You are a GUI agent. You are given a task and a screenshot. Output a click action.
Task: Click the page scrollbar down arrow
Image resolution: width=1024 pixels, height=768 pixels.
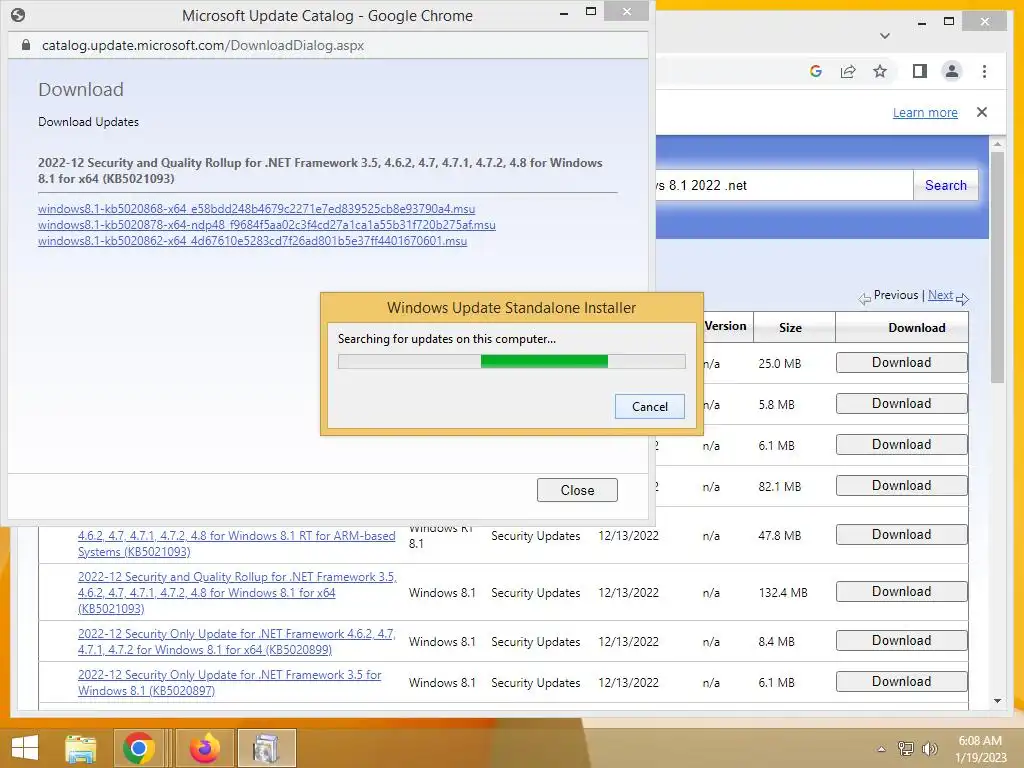(x=997, y=701)
